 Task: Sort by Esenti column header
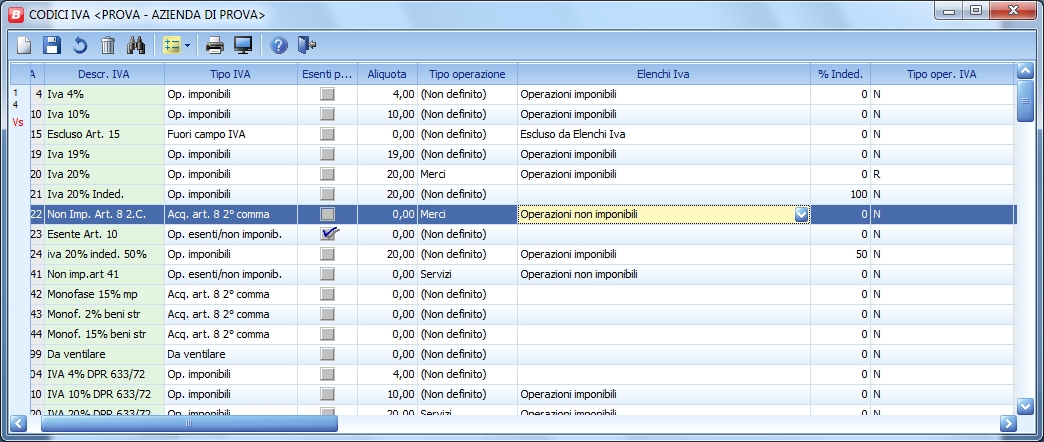click(x=327, y=75)
